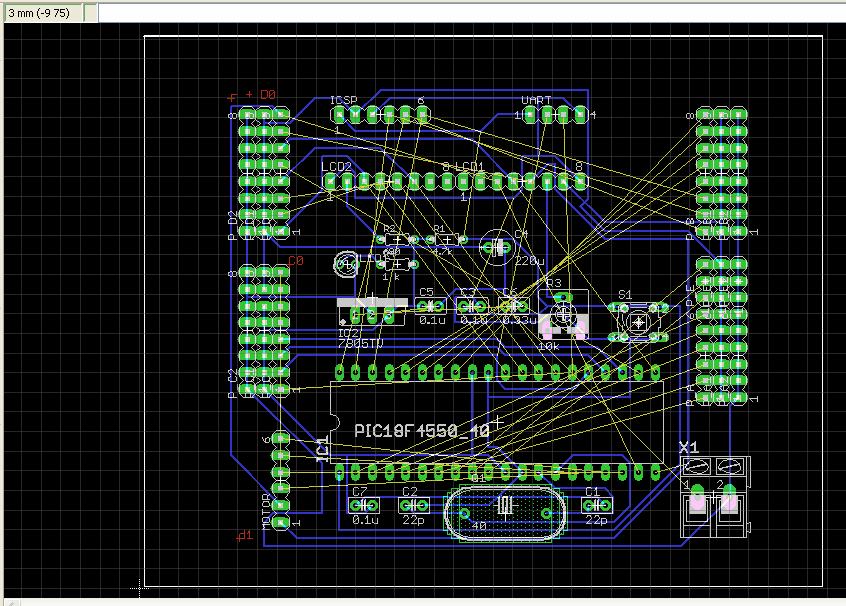
Task: Click the 0.1u value text under C5
Action: coord(432,320)
